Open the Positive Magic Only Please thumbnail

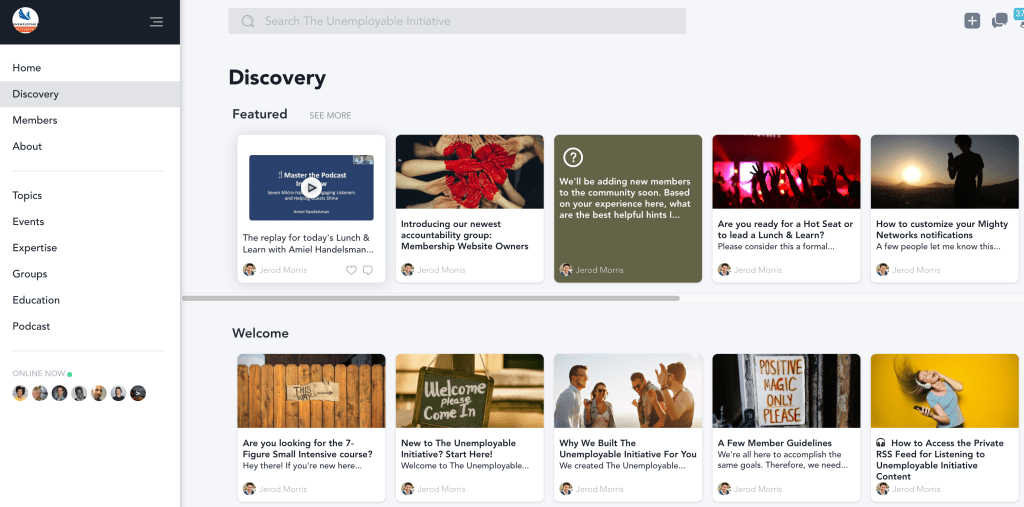coord(786,391)
